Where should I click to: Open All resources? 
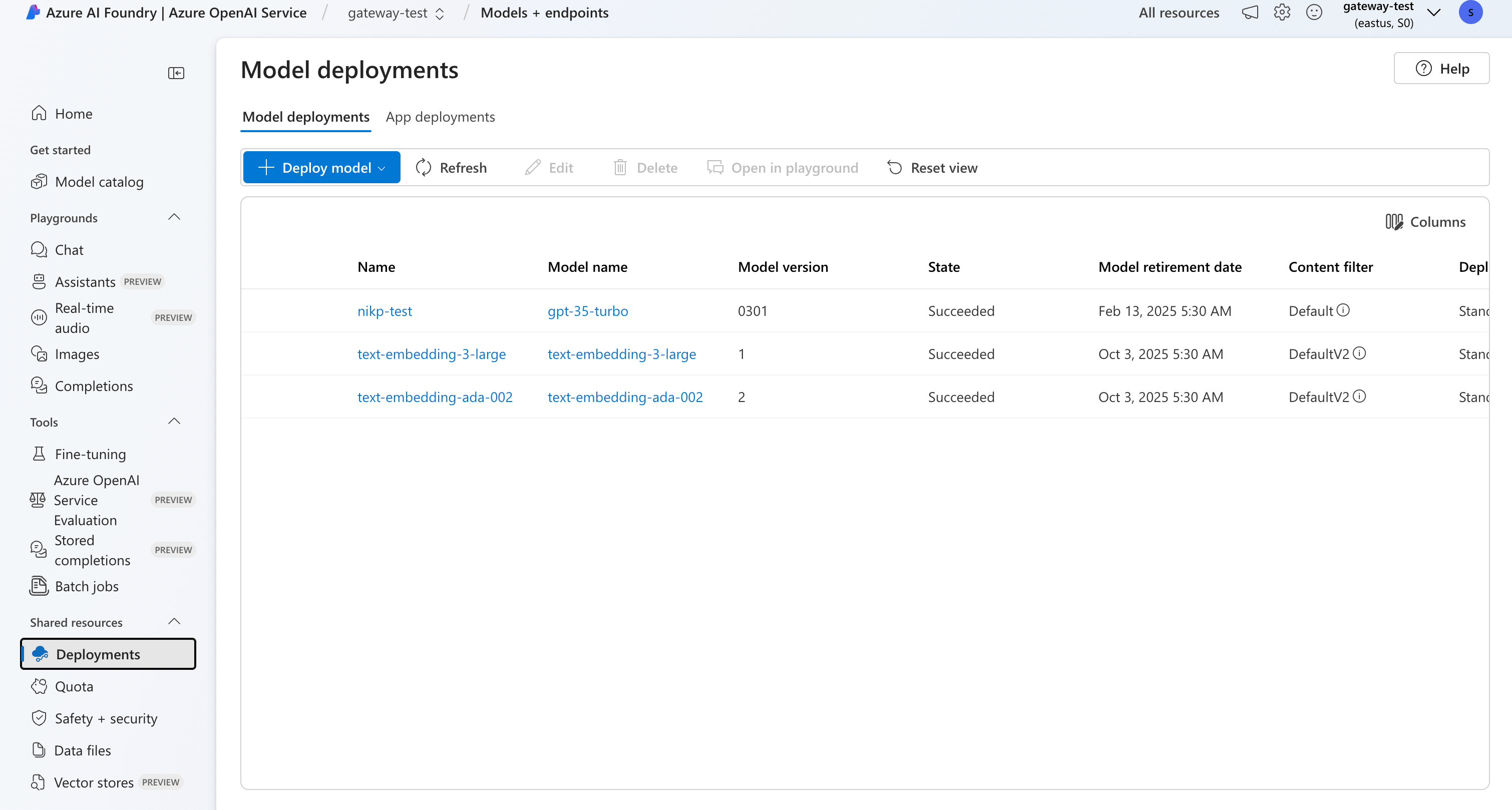1179,13
